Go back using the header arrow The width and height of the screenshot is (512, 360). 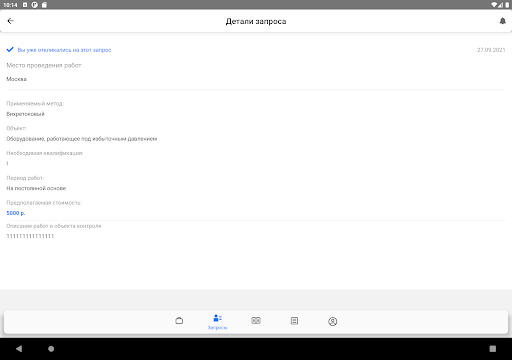coord(11,21)
